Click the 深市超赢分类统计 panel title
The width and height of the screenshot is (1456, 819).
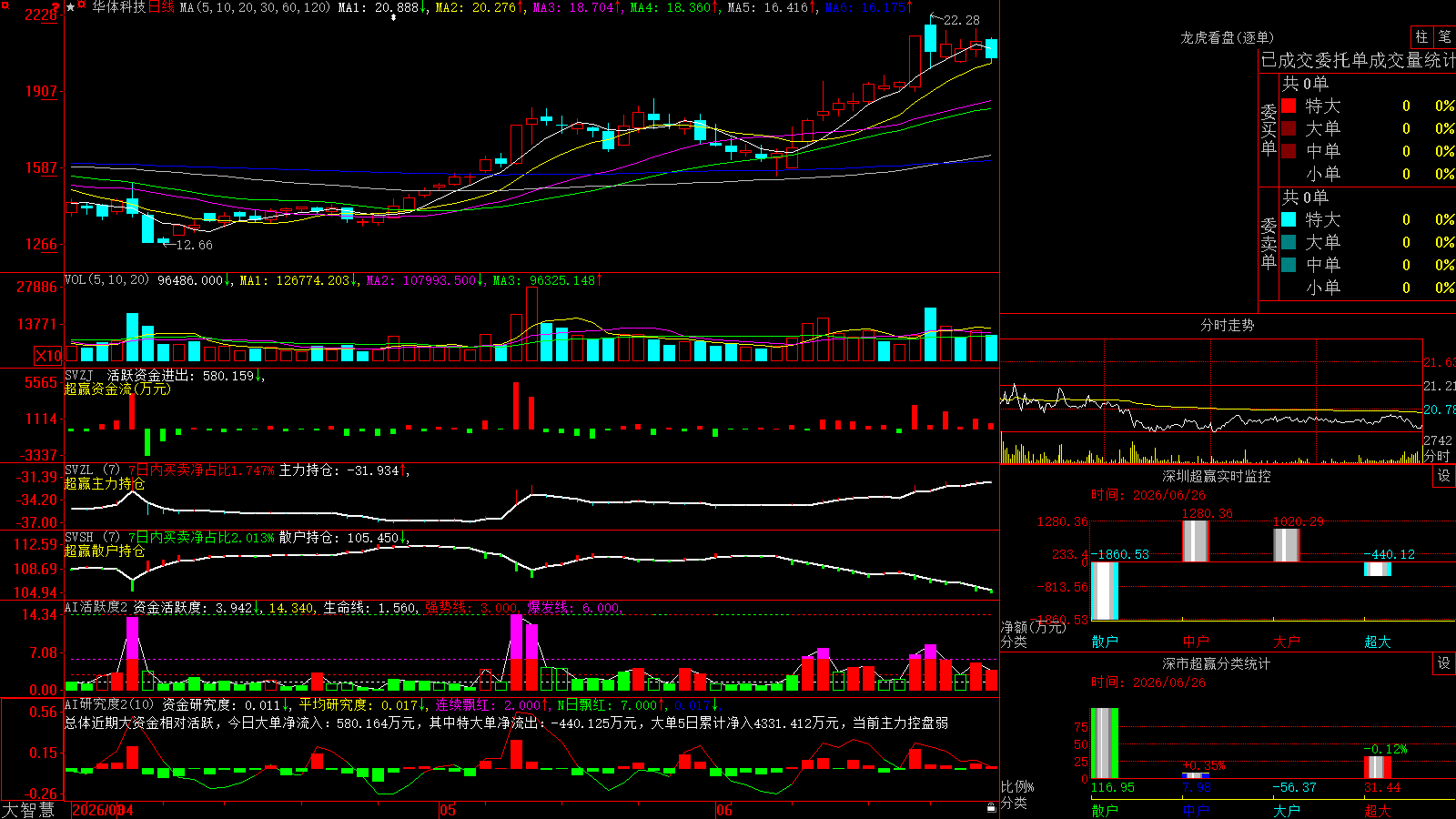click(1217, 663)
